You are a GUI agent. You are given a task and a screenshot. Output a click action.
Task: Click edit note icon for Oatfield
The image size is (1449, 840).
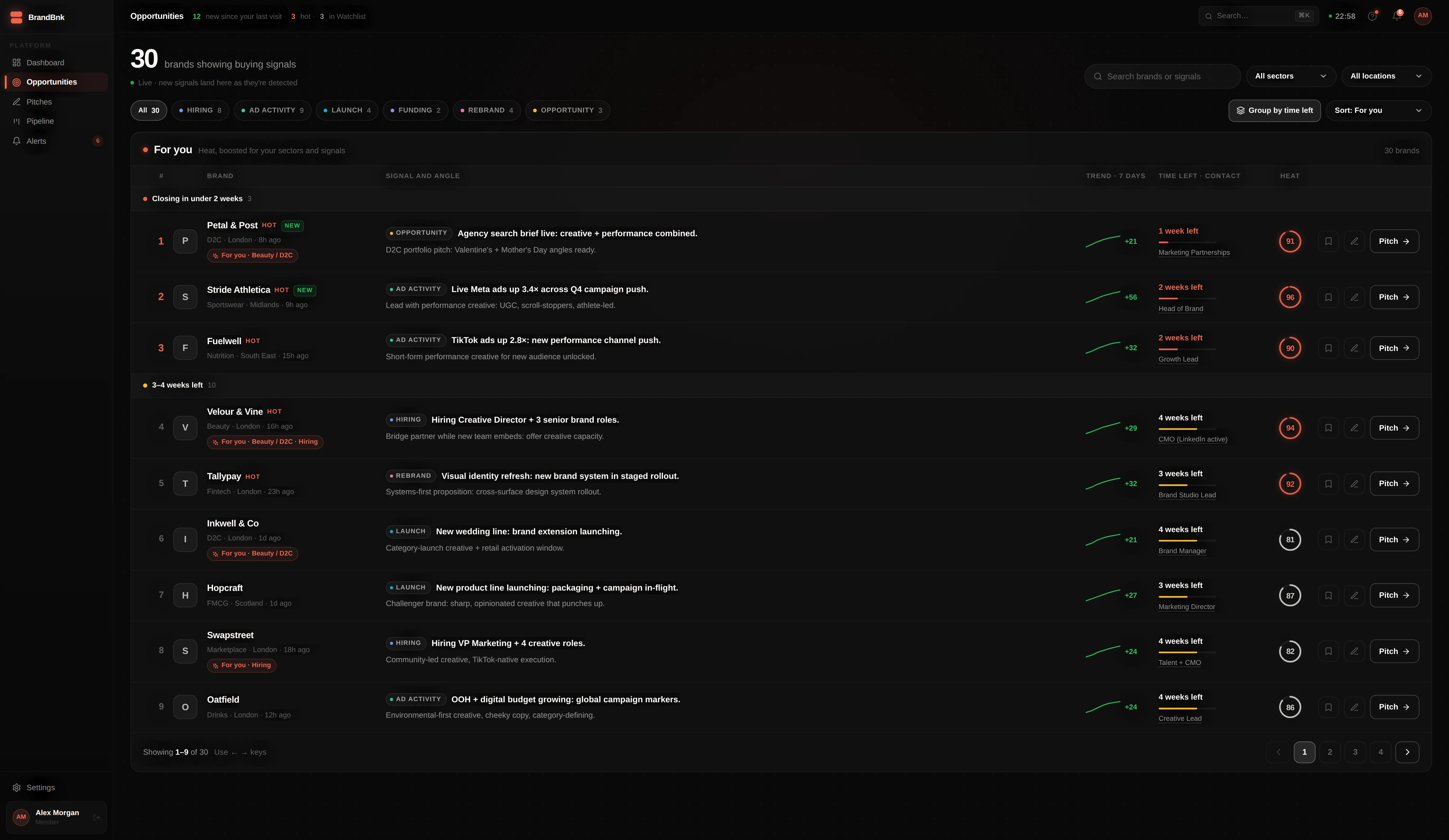(x=1354, y=707)
